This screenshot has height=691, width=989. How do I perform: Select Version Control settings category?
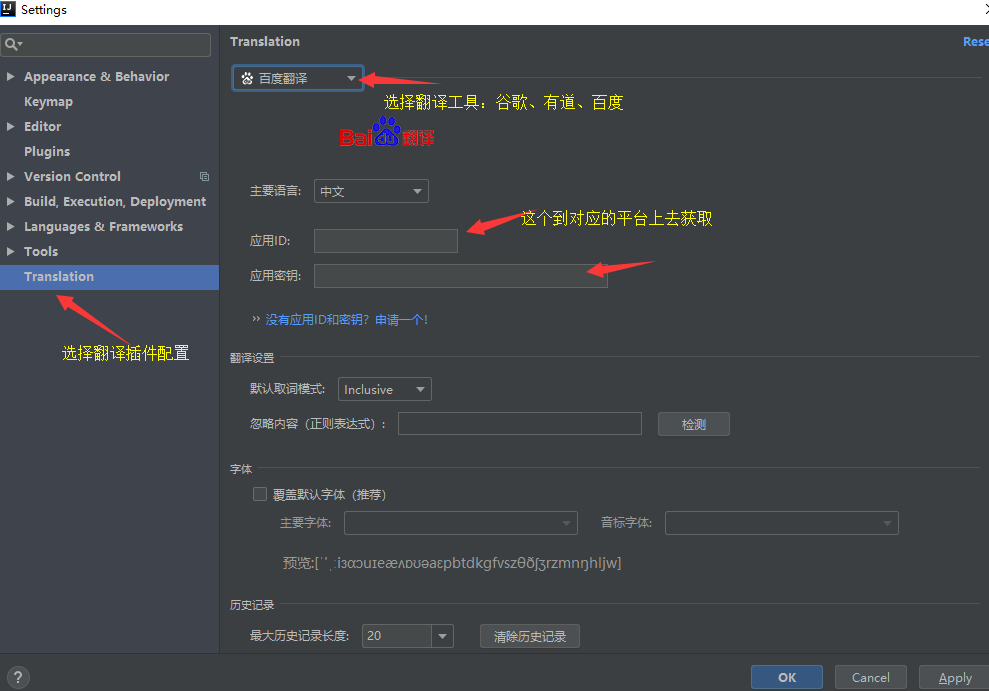coord(72,177)
